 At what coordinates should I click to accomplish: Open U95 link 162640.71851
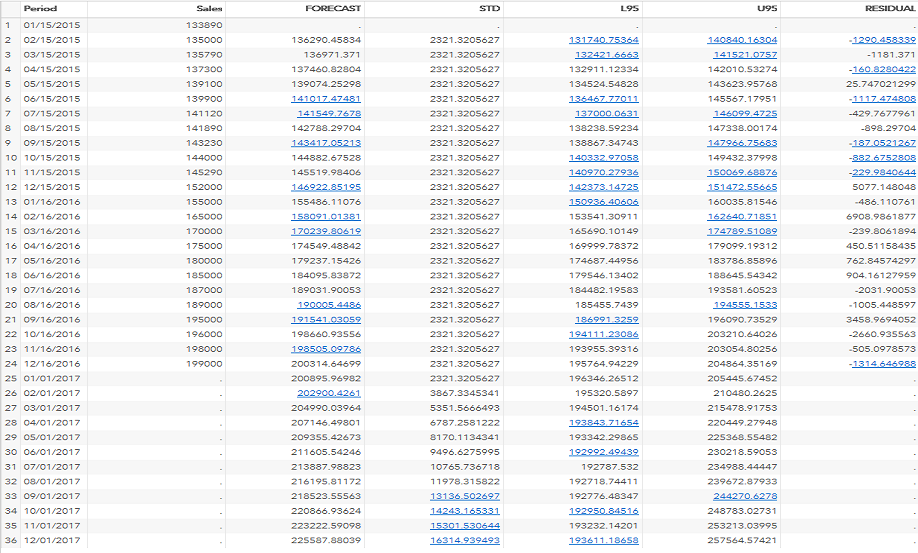coord(742,217)
